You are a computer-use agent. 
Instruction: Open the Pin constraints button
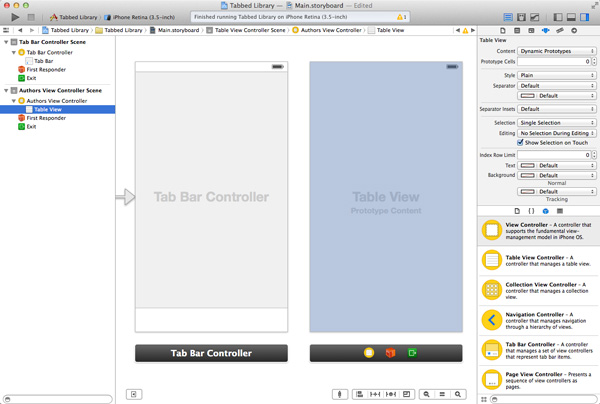(375, 394)
